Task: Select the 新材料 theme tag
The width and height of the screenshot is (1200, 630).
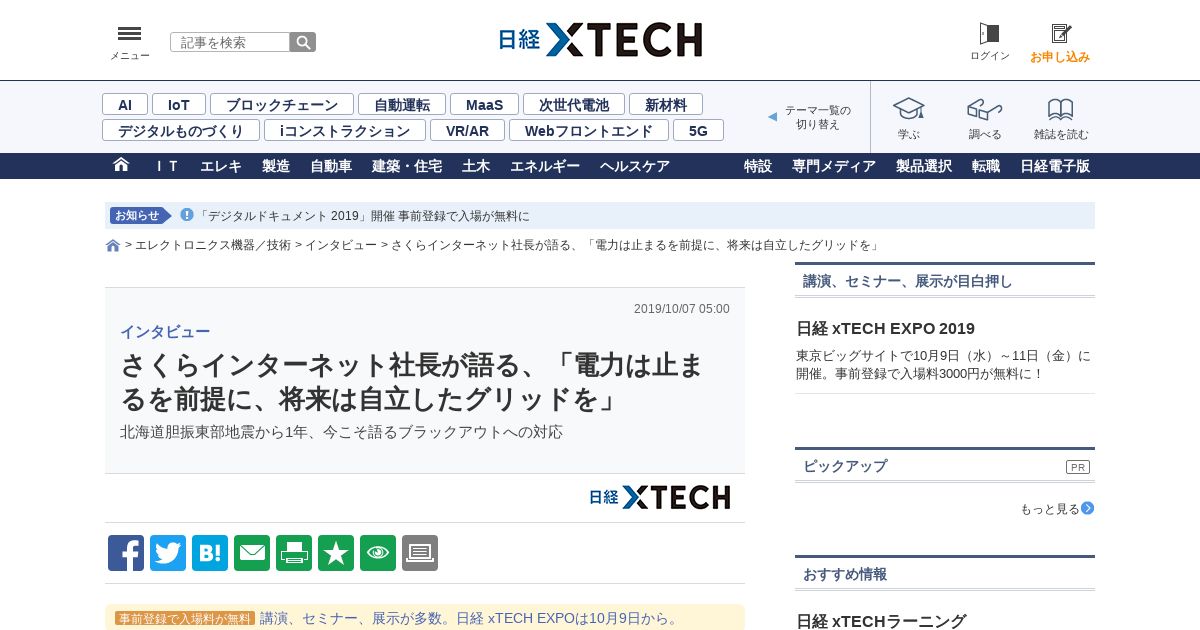Action: pos(666,104)
